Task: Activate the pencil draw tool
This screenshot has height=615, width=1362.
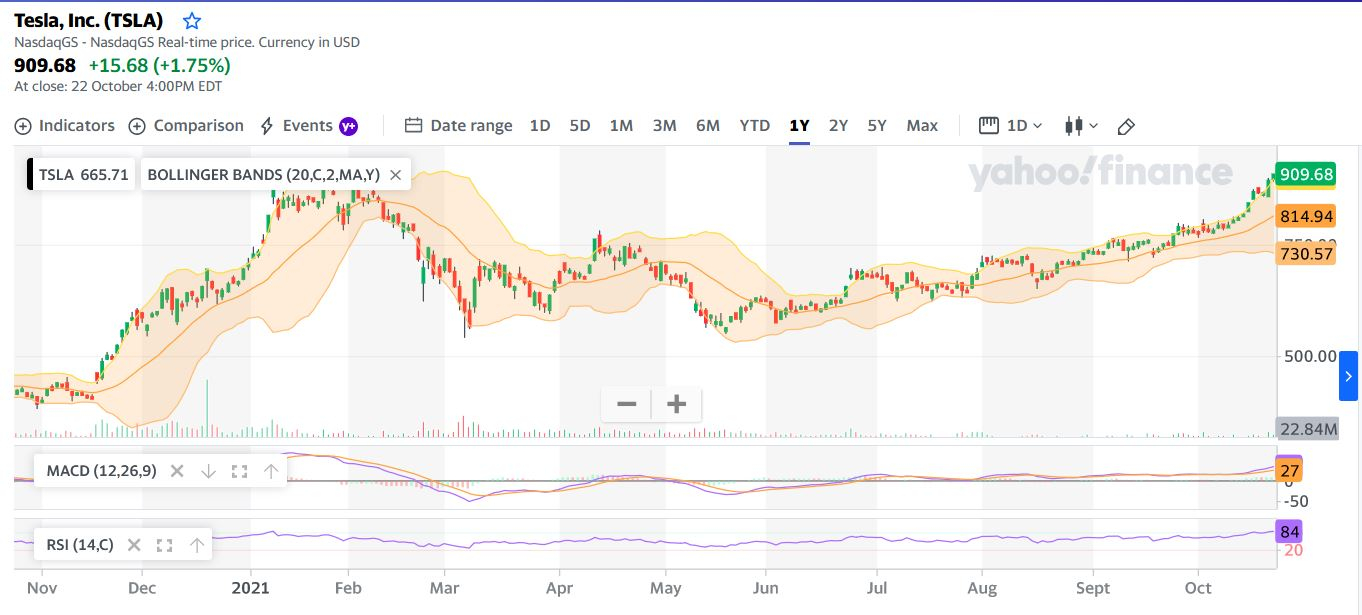Action: point(1125,126)
